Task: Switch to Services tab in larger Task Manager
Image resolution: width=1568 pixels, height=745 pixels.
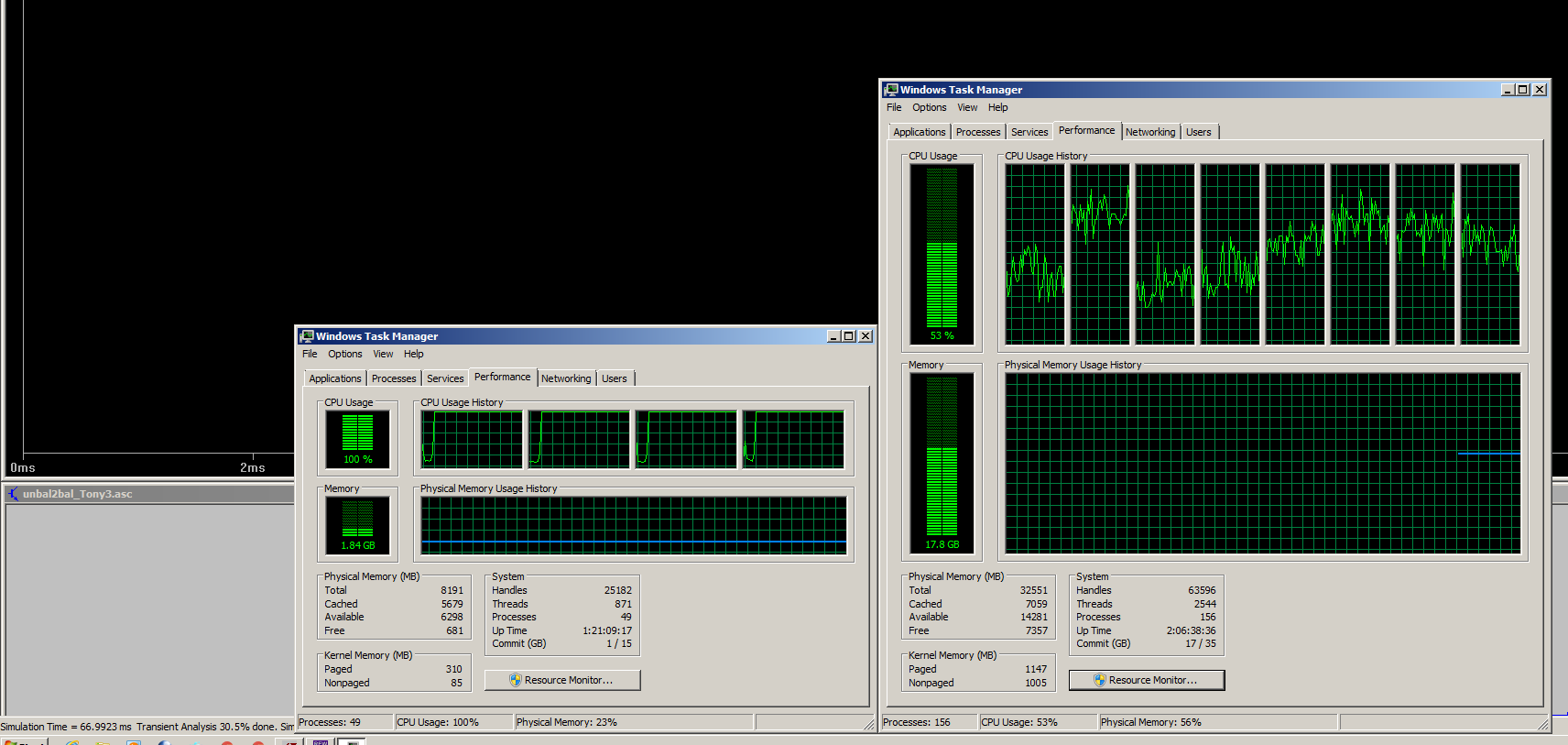Action: pyautogui.click(x=1029, y=132)
